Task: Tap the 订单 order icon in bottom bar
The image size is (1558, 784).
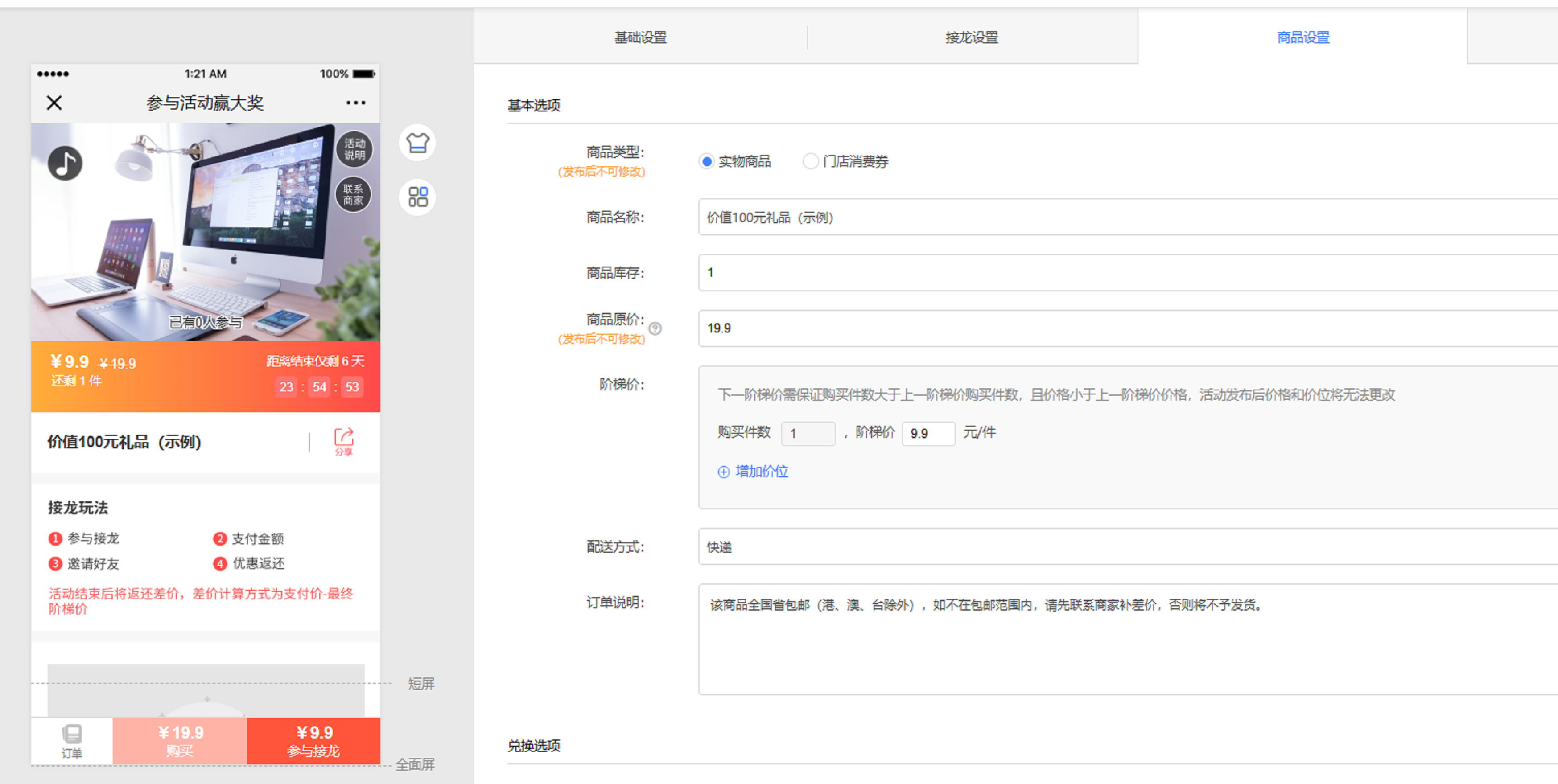Action: (72, 741)
